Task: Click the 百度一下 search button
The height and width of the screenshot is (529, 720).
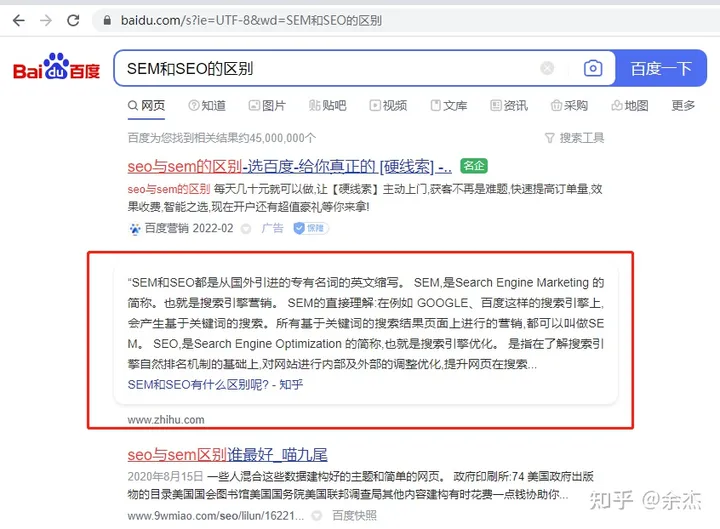Action: [x=661, y=68]
